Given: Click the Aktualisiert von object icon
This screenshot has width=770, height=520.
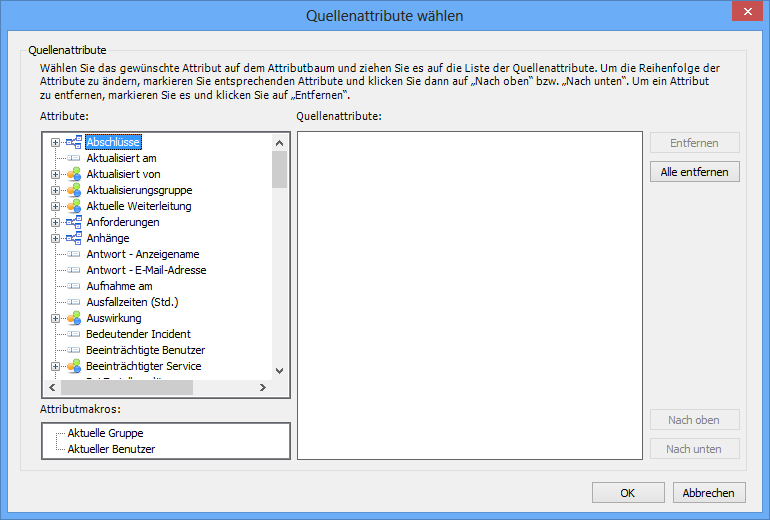Looking at the screenshot, I should pos(73,174).
